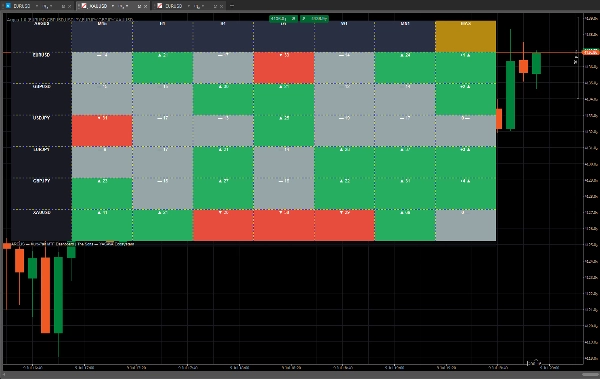Click the icon left of red-icon EURUSD tab's close button

[x=215, y=6]
